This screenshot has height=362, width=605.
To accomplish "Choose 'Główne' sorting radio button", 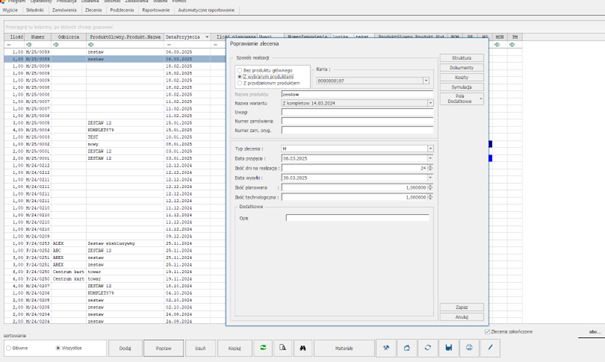I will 8,348.
